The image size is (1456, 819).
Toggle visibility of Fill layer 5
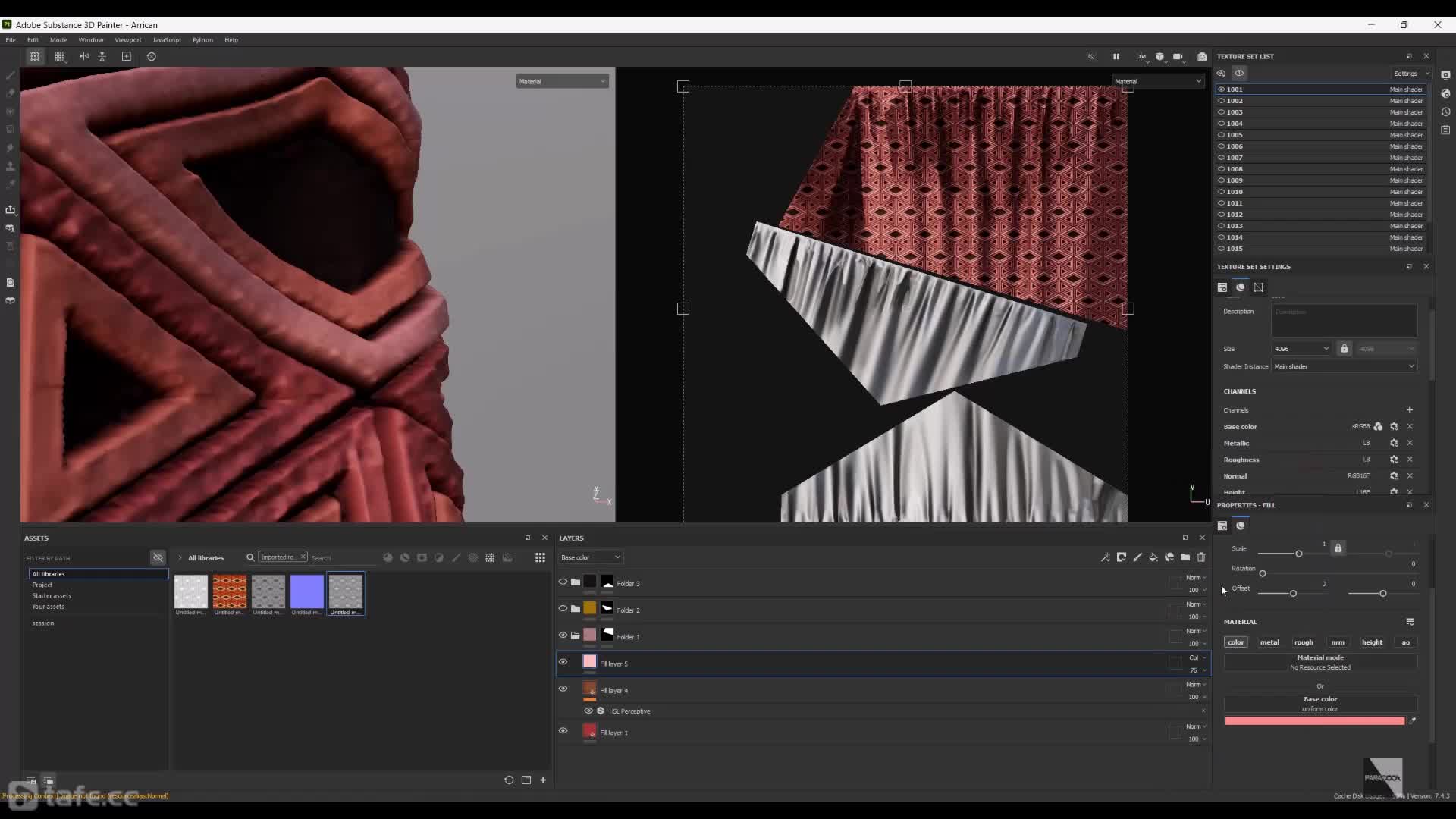tap(563, 662)
